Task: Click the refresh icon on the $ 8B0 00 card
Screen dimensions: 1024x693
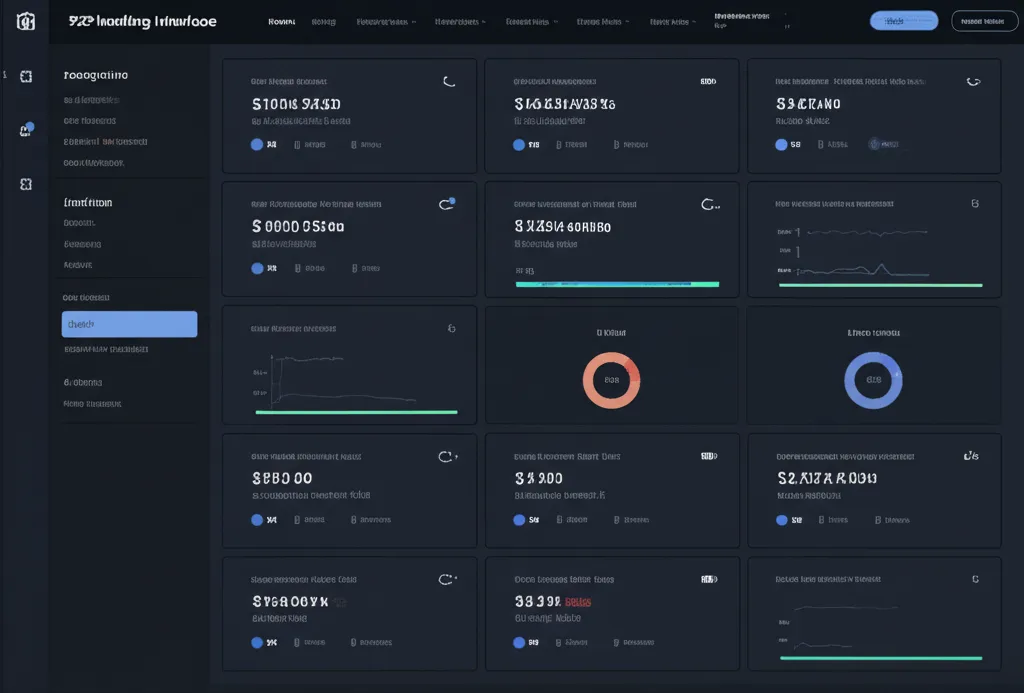Action: [447, 457]
